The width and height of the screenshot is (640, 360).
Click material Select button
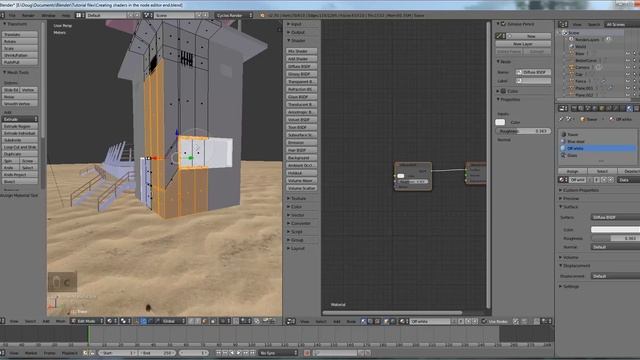602,171
